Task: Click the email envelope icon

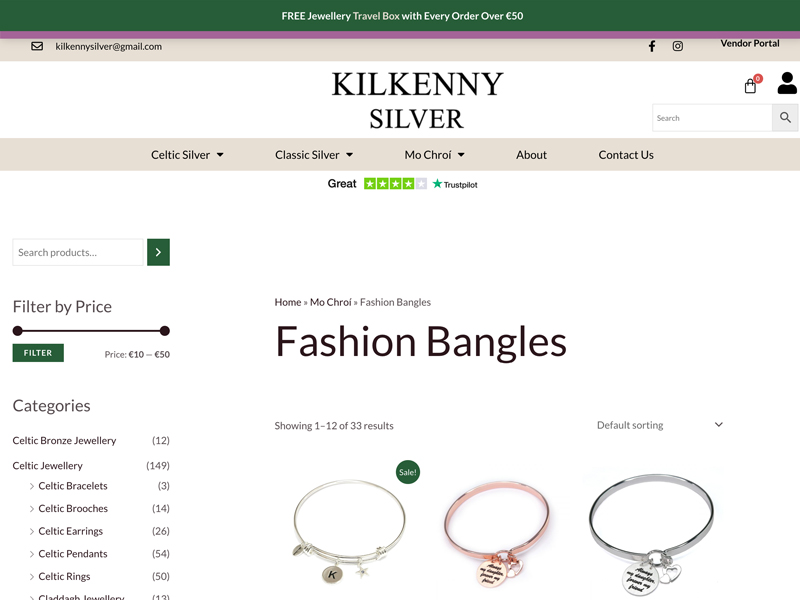Action: point(37,46)
